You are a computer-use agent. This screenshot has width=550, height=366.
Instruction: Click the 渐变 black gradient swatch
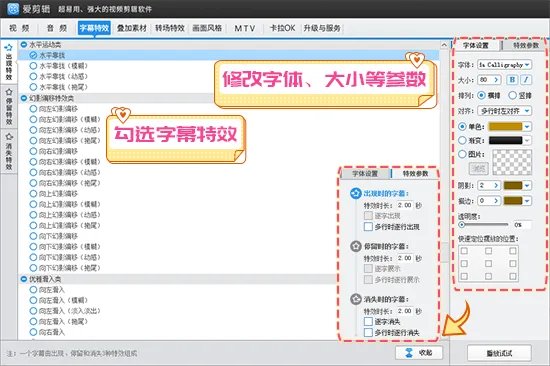click(x=505, y=140)
